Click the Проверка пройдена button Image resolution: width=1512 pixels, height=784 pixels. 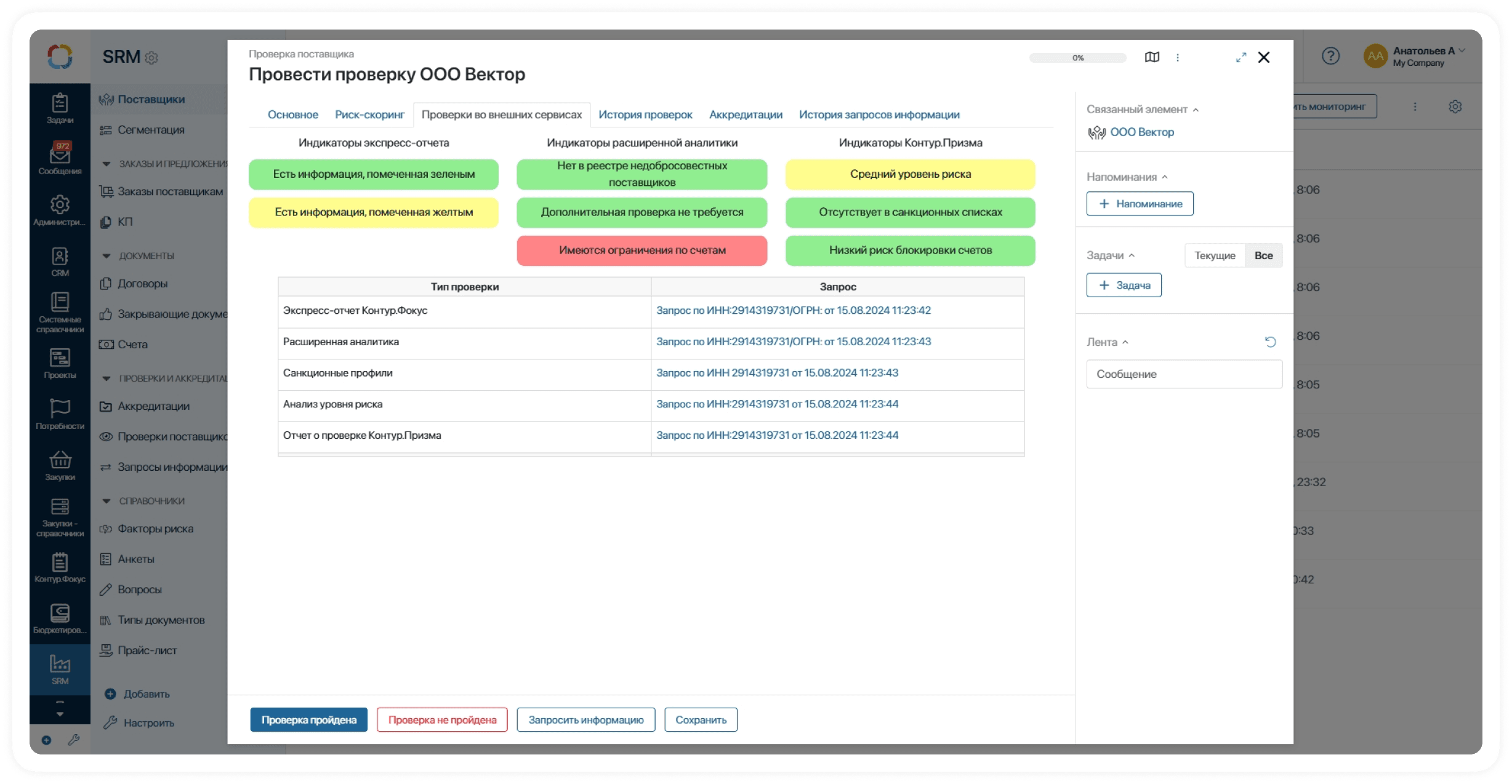(308, 719)
